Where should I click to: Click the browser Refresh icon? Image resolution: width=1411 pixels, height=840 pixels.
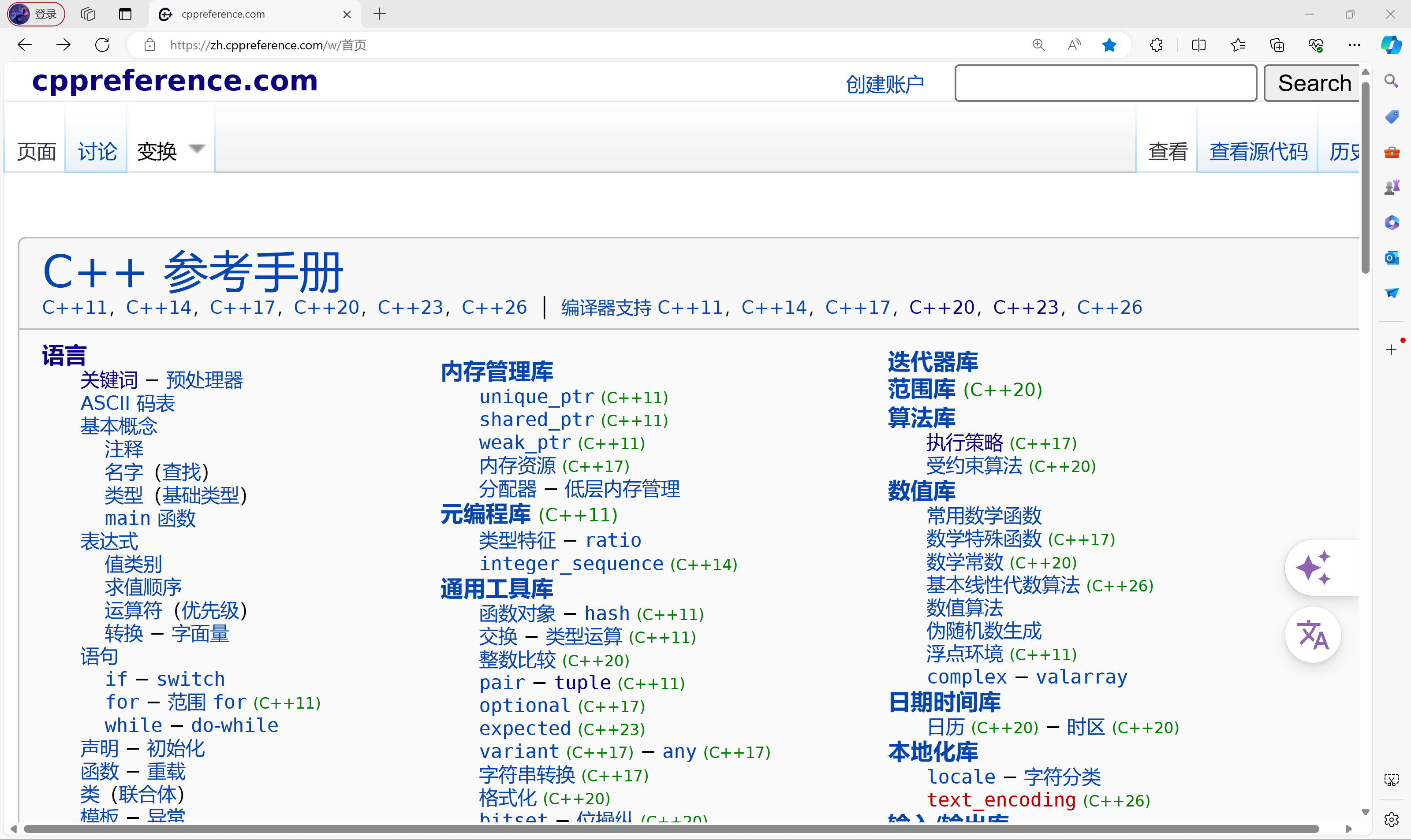click(x=102, y=45)
